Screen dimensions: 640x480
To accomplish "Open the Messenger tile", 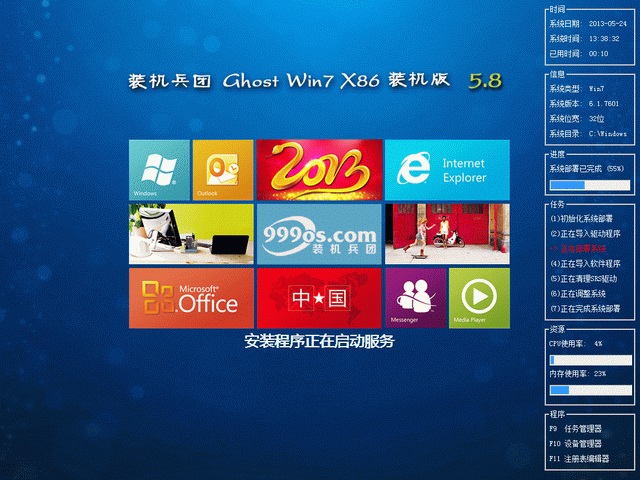I will point(416,298).
